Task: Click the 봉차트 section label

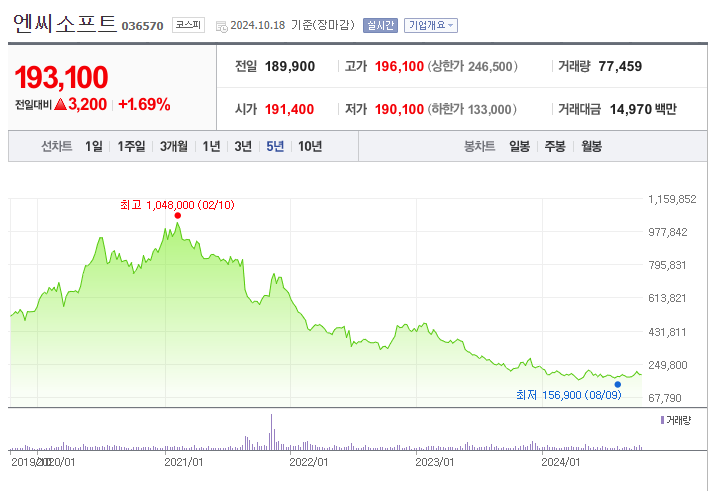Action: coord(480,146)
